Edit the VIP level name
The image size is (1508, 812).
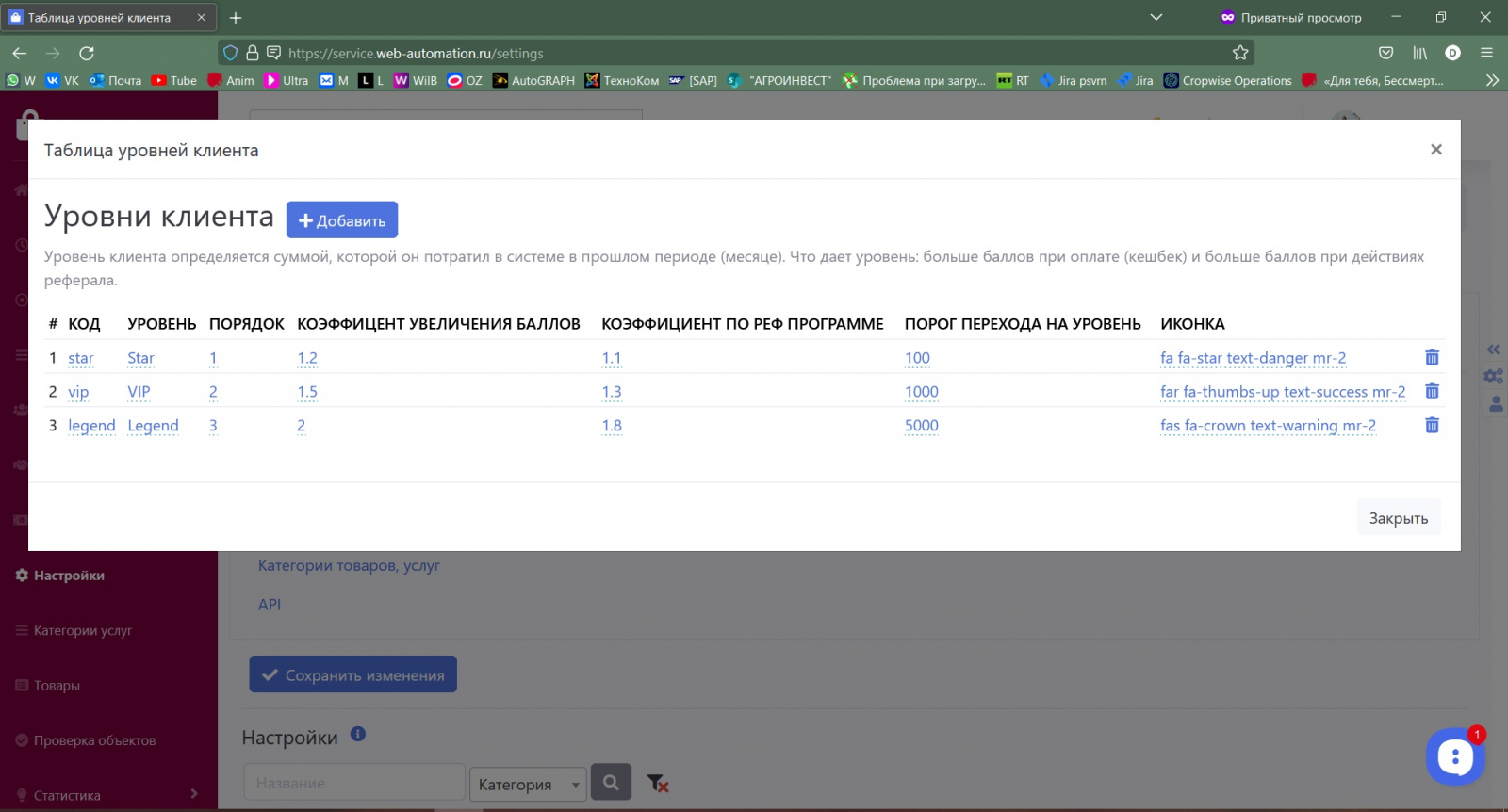click(x=139, y=392)
